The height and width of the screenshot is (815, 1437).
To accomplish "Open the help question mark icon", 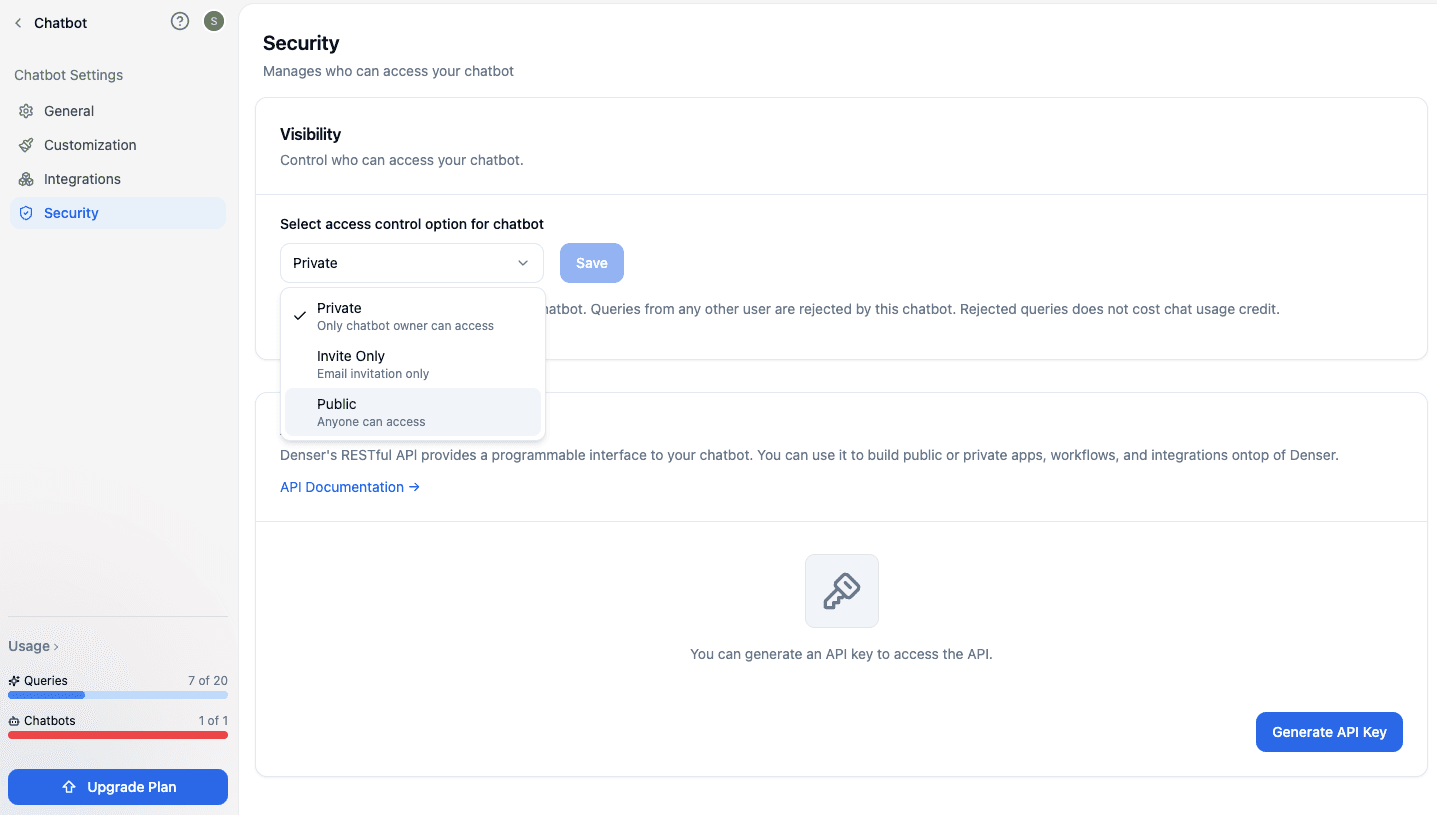I will (x=179, y=20).
